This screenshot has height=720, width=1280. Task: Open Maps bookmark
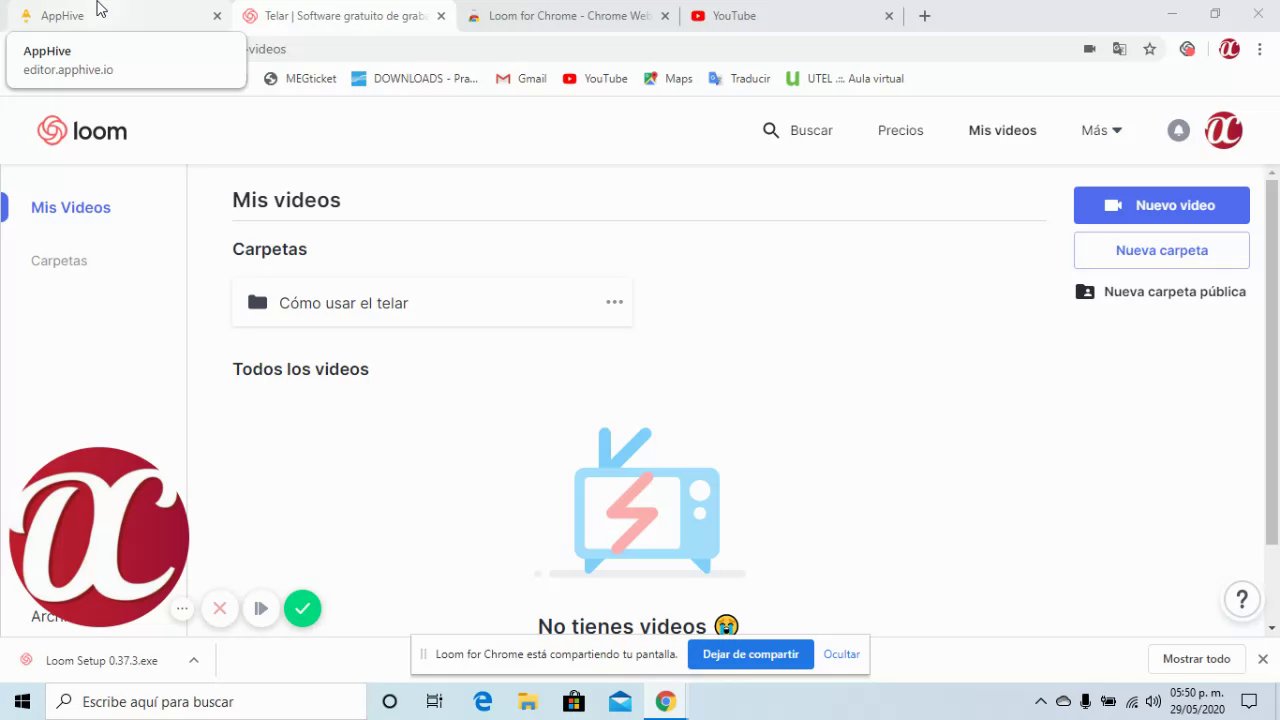(668, 78)
